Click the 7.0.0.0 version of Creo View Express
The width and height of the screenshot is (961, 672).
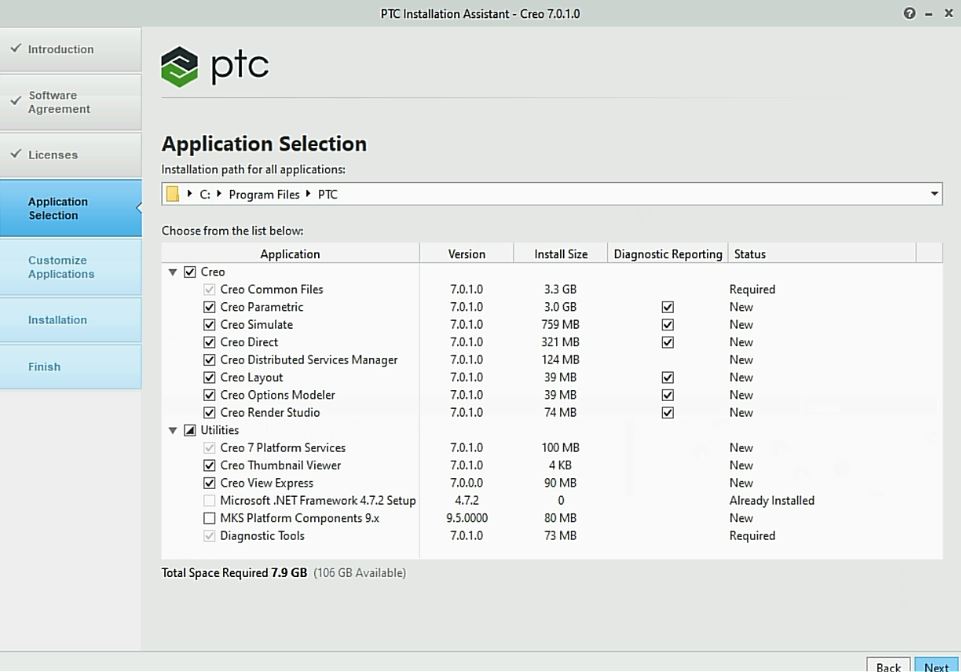[466, 483]
